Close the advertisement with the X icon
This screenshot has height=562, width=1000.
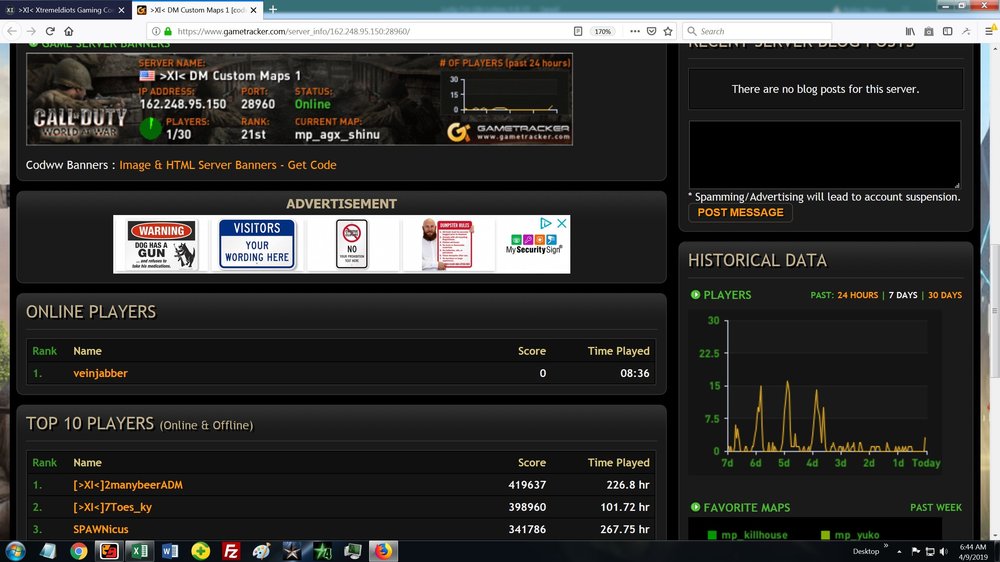click(x=562, y=224)
